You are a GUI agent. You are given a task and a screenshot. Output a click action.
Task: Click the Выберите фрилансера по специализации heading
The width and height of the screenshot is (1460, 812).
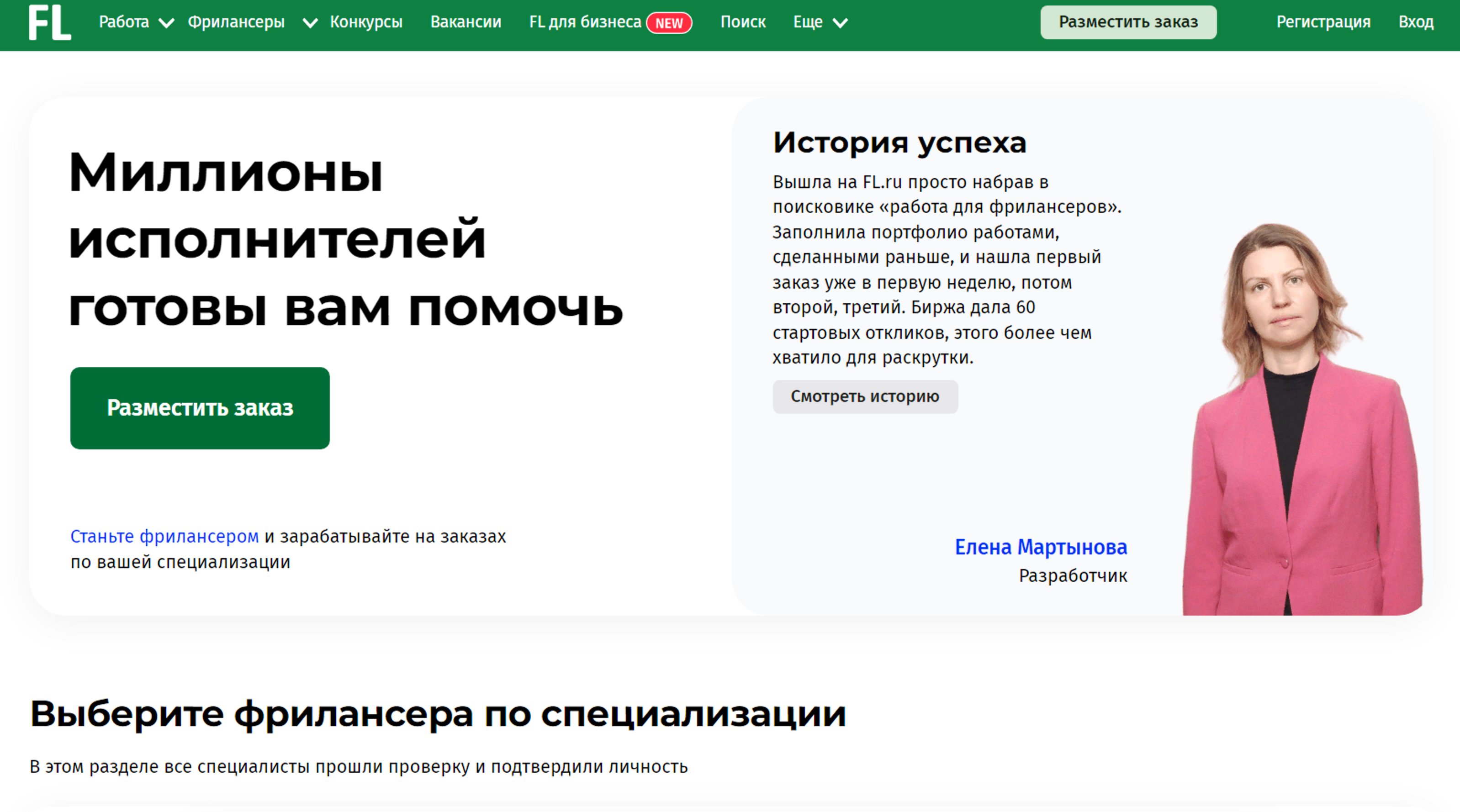pyautogui.click(x=438, y=714)
